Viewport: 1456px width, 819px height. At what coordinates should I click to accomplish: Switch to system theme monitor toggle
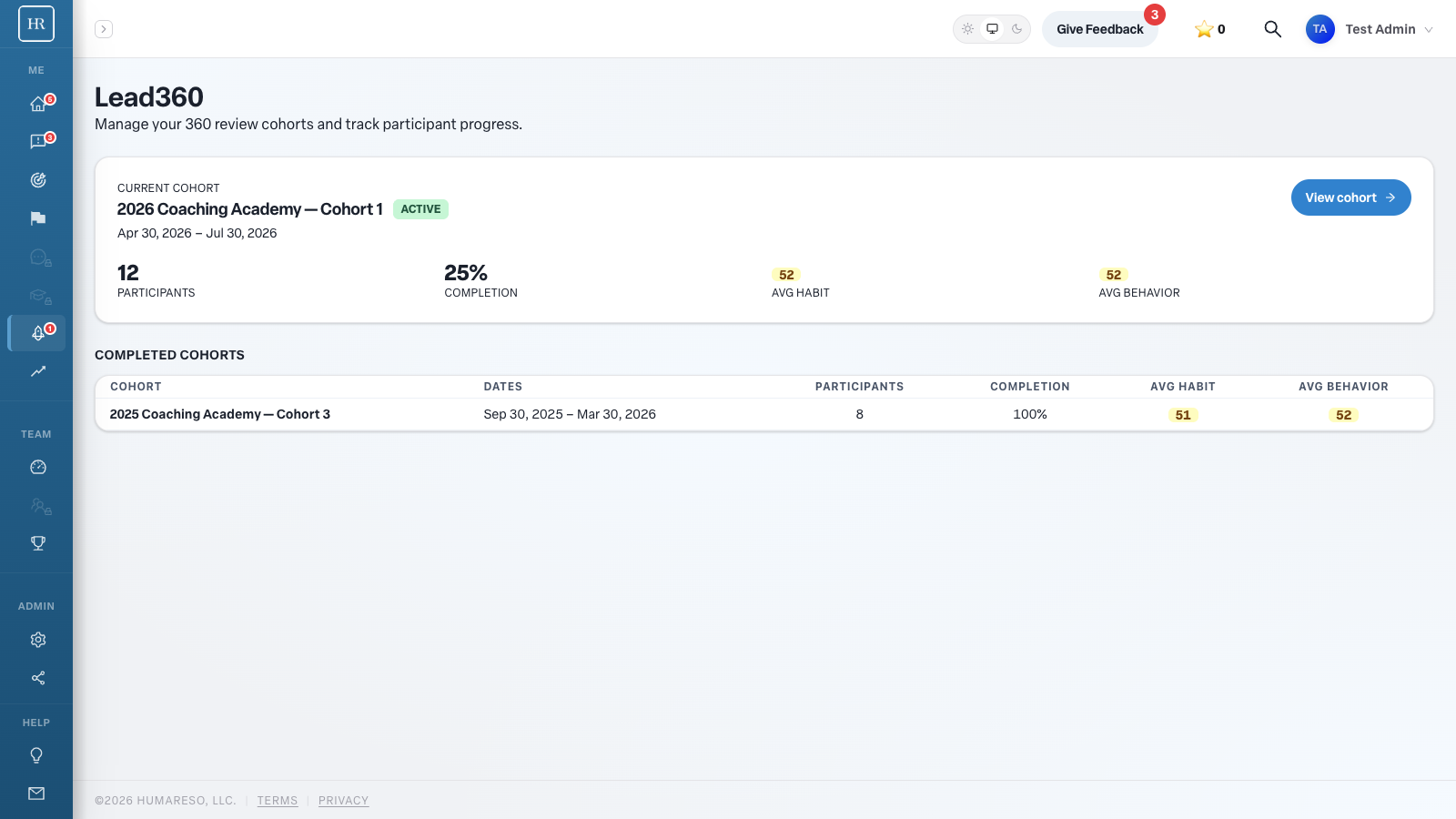pos(993,29)
